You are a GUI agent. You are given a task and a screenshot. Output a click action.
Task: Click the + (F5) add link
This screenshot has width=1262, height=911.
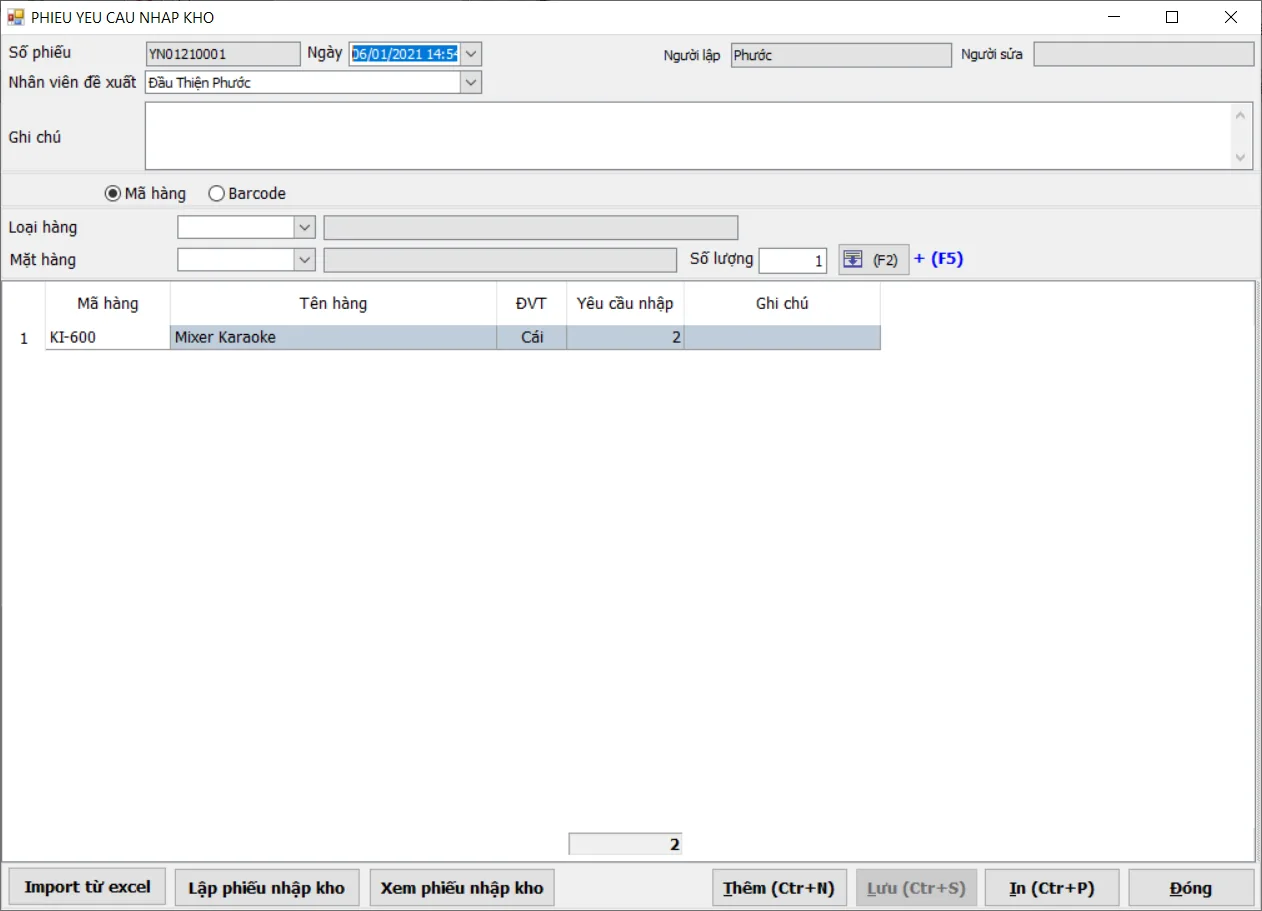point(938,259)
